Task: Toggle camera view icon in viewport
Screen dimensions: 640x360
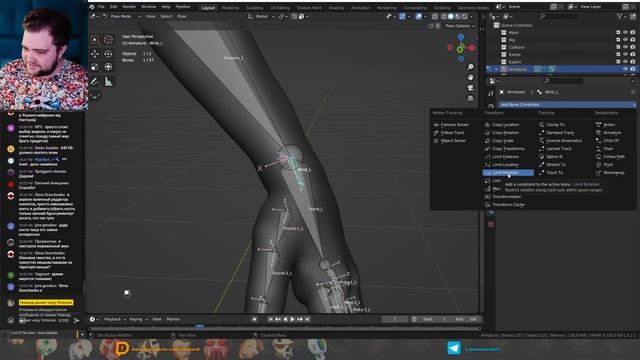Action: click(470, 88)
